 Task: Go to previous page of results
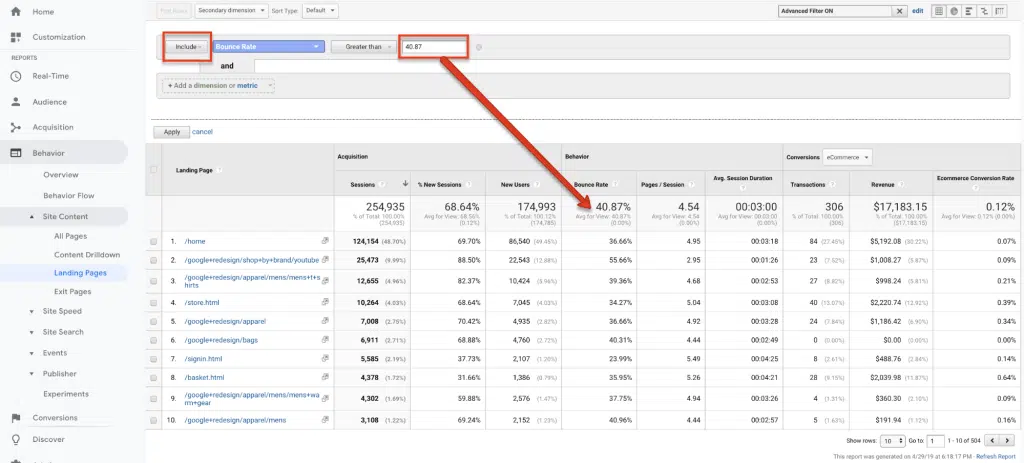pyautogui.click(x=991, y=441)
